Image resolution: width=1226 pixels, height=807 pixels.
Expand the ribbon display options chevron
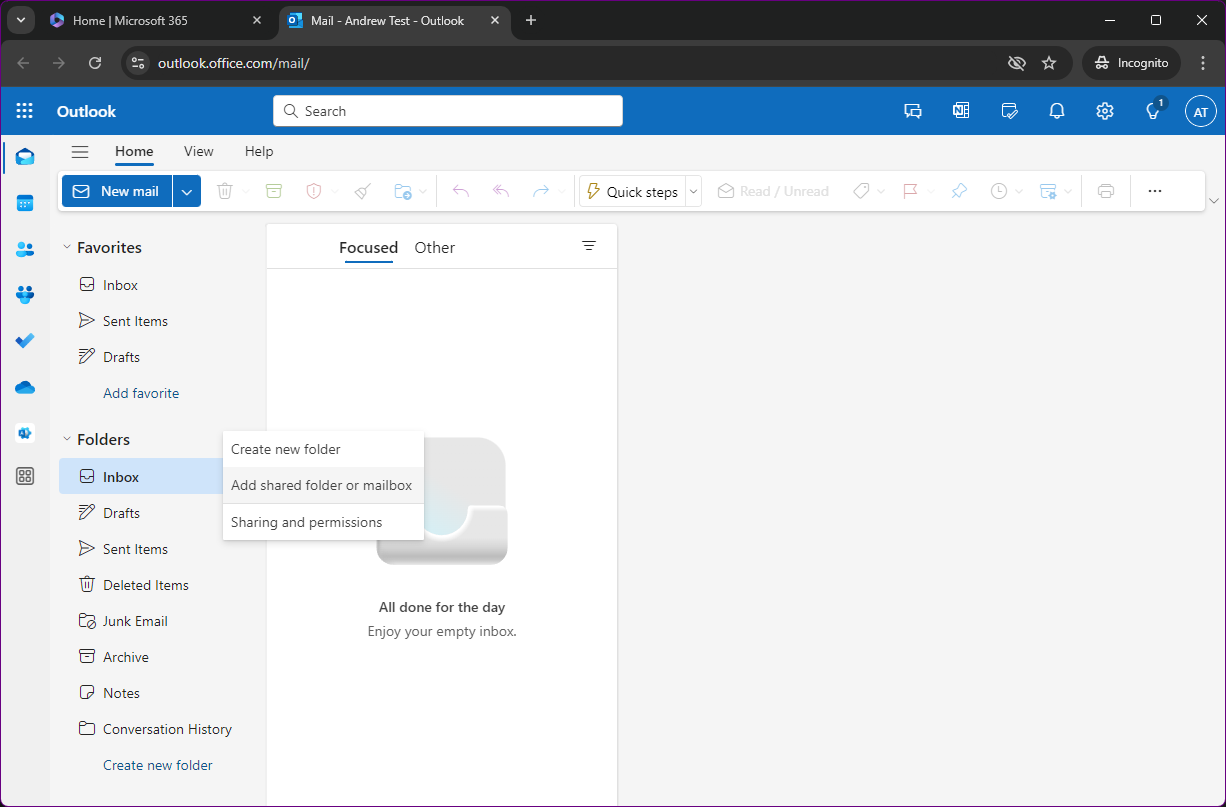(1214, 200)
